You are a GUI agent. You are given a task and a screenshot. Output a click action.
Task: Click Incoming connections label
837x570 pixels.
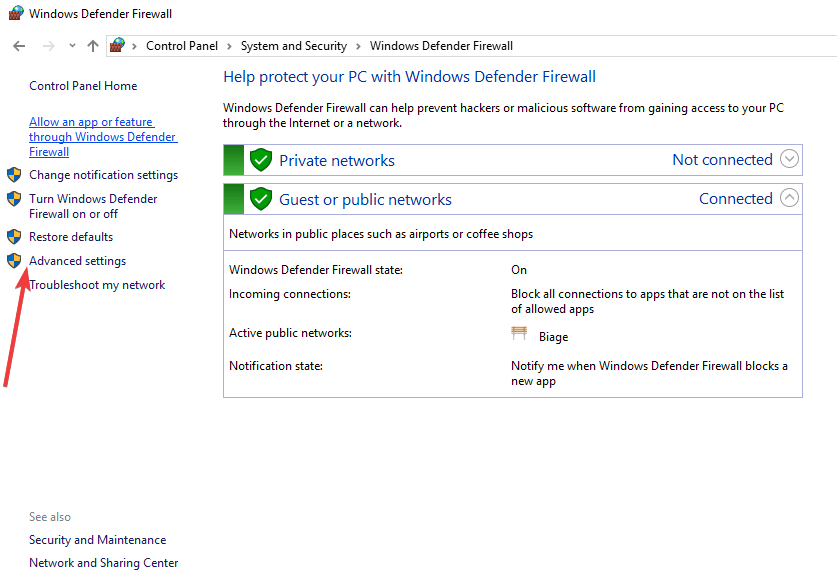coord(290,294)
